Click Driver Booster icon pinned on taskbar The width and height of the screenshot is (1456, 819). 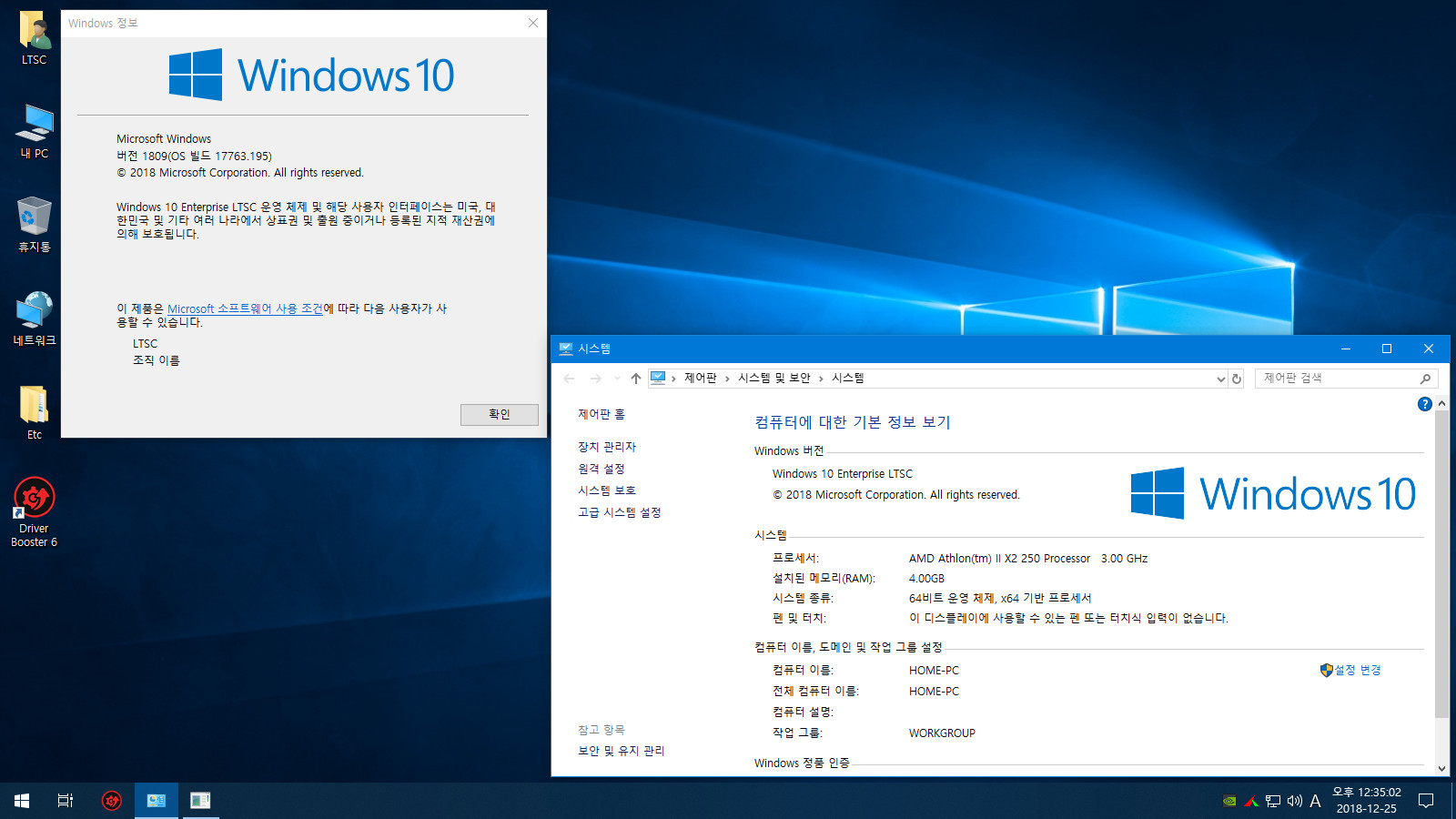coord(112,801)
